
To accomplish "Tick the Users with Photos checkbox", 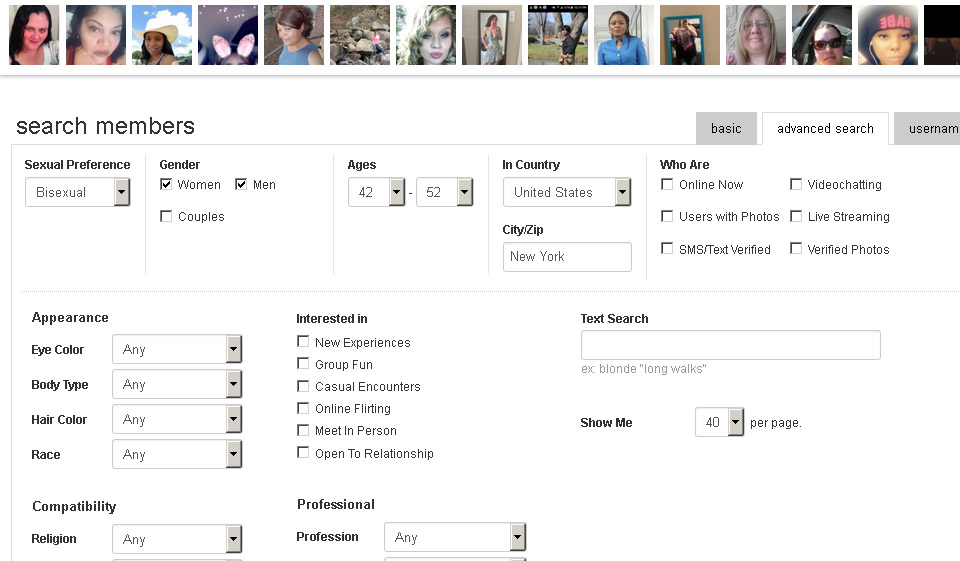I will 667,216.
